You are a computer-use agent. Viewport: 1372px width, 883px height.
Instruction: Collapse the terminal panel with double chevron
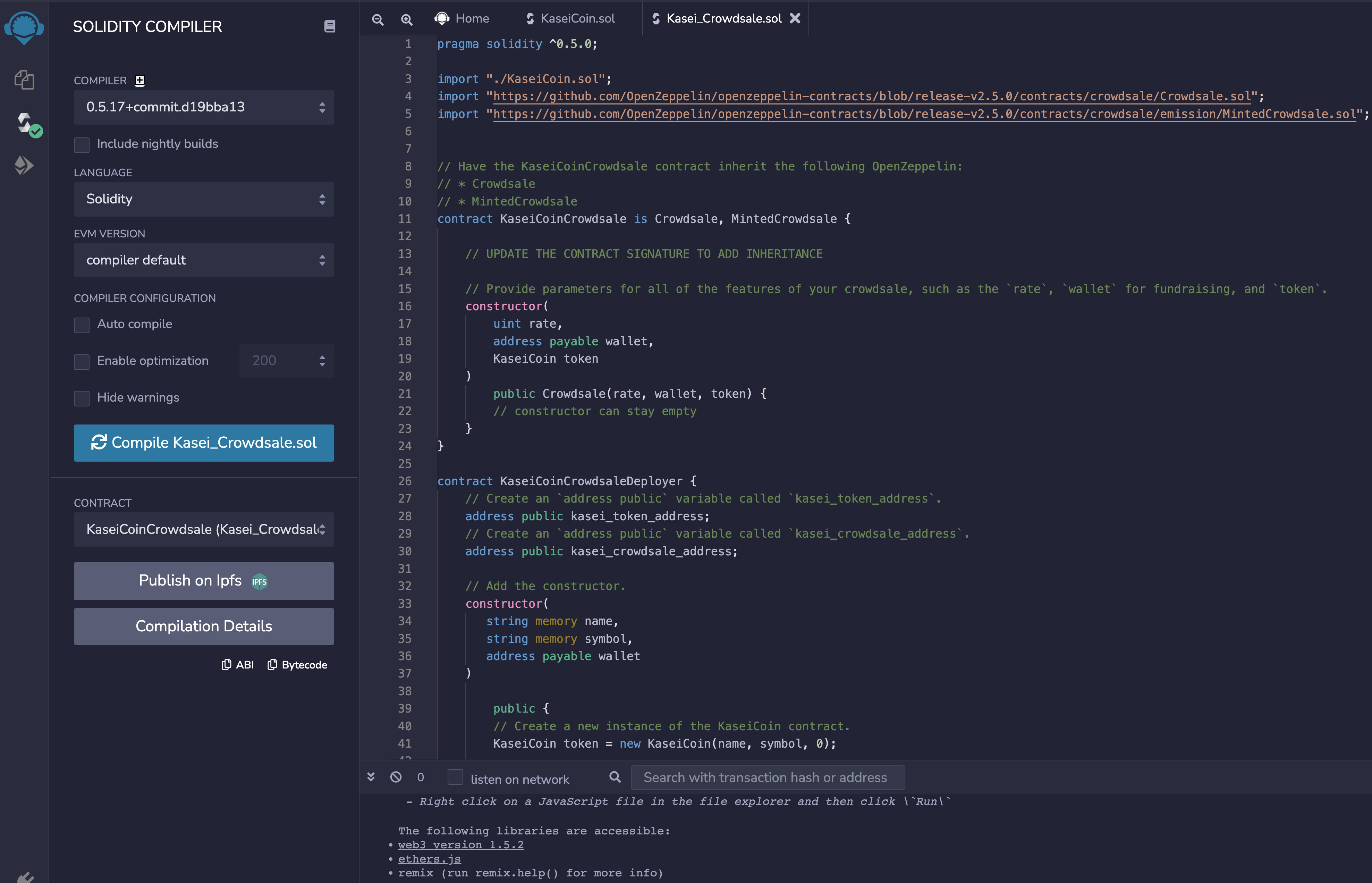(371, 777)
